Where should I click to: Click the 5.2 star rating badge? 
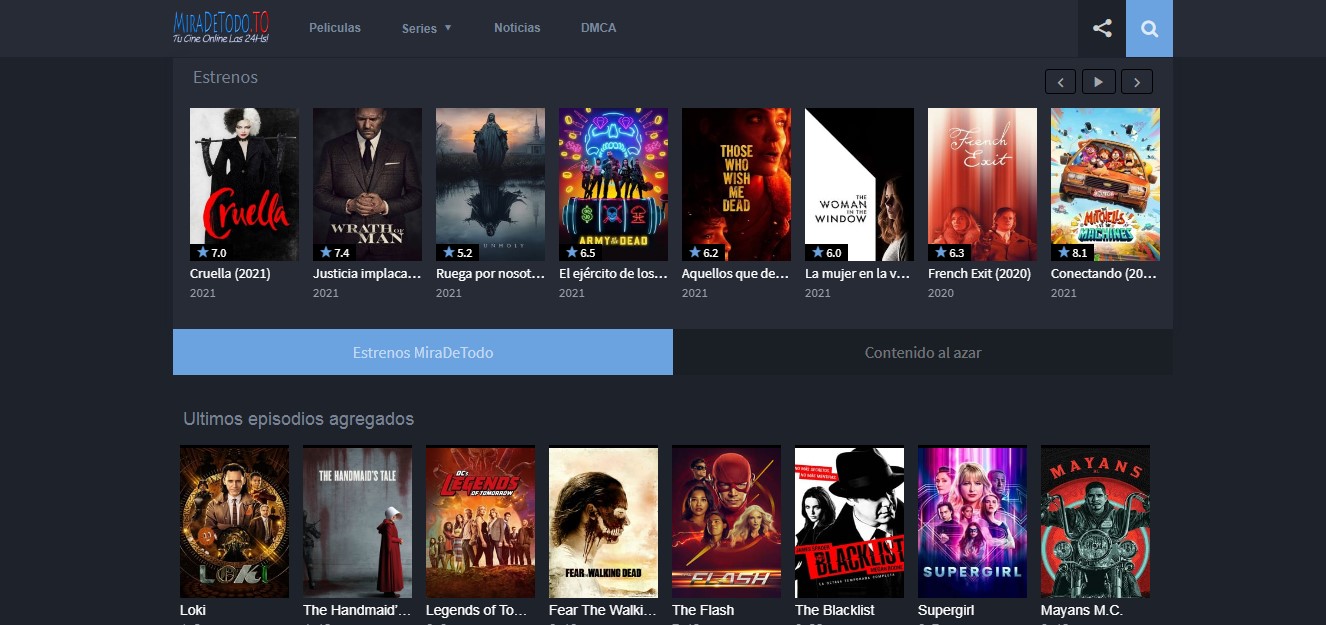coord(457,253)
